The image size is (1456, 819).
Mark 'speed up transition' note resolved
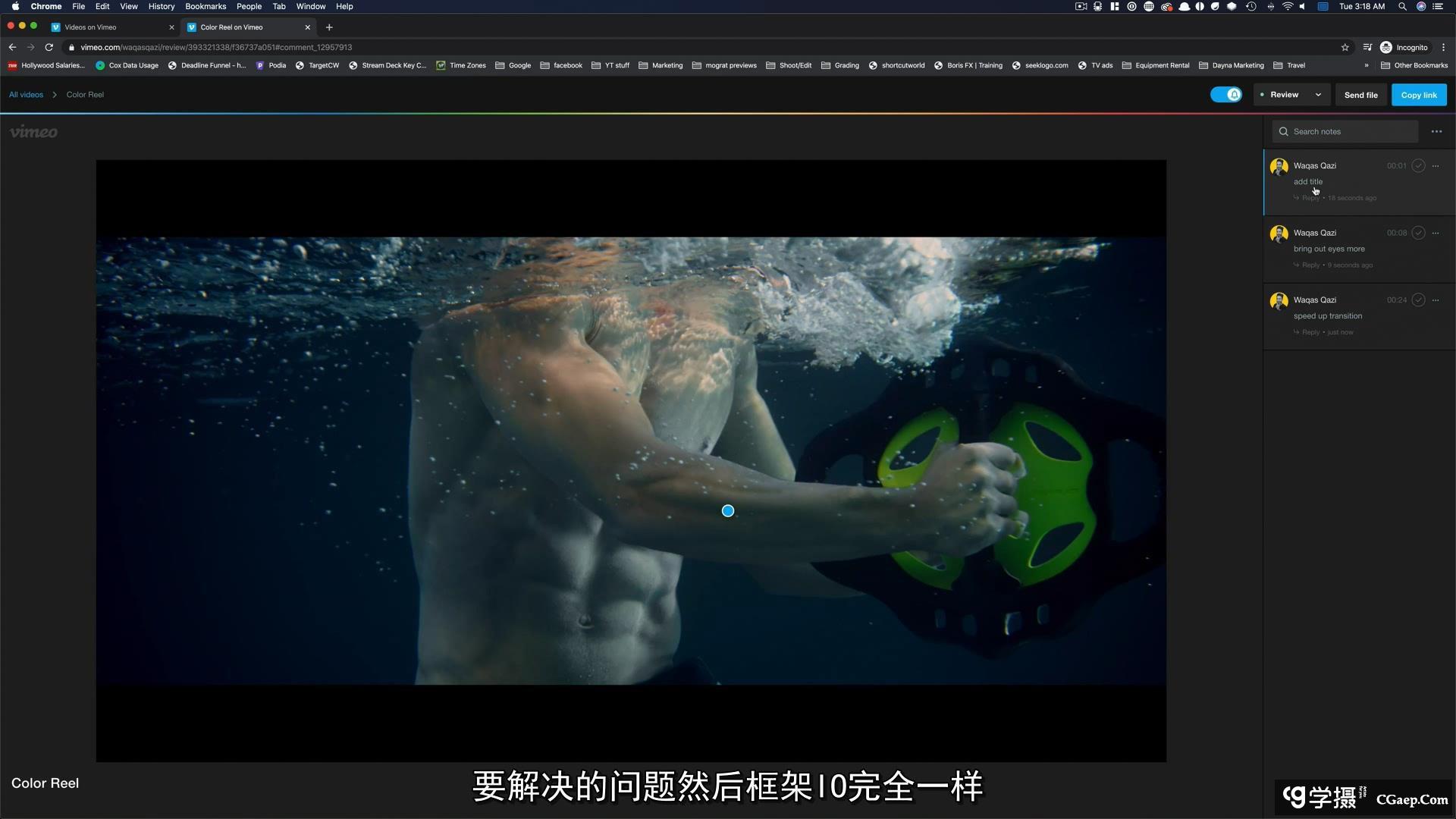pos(1418,300)
